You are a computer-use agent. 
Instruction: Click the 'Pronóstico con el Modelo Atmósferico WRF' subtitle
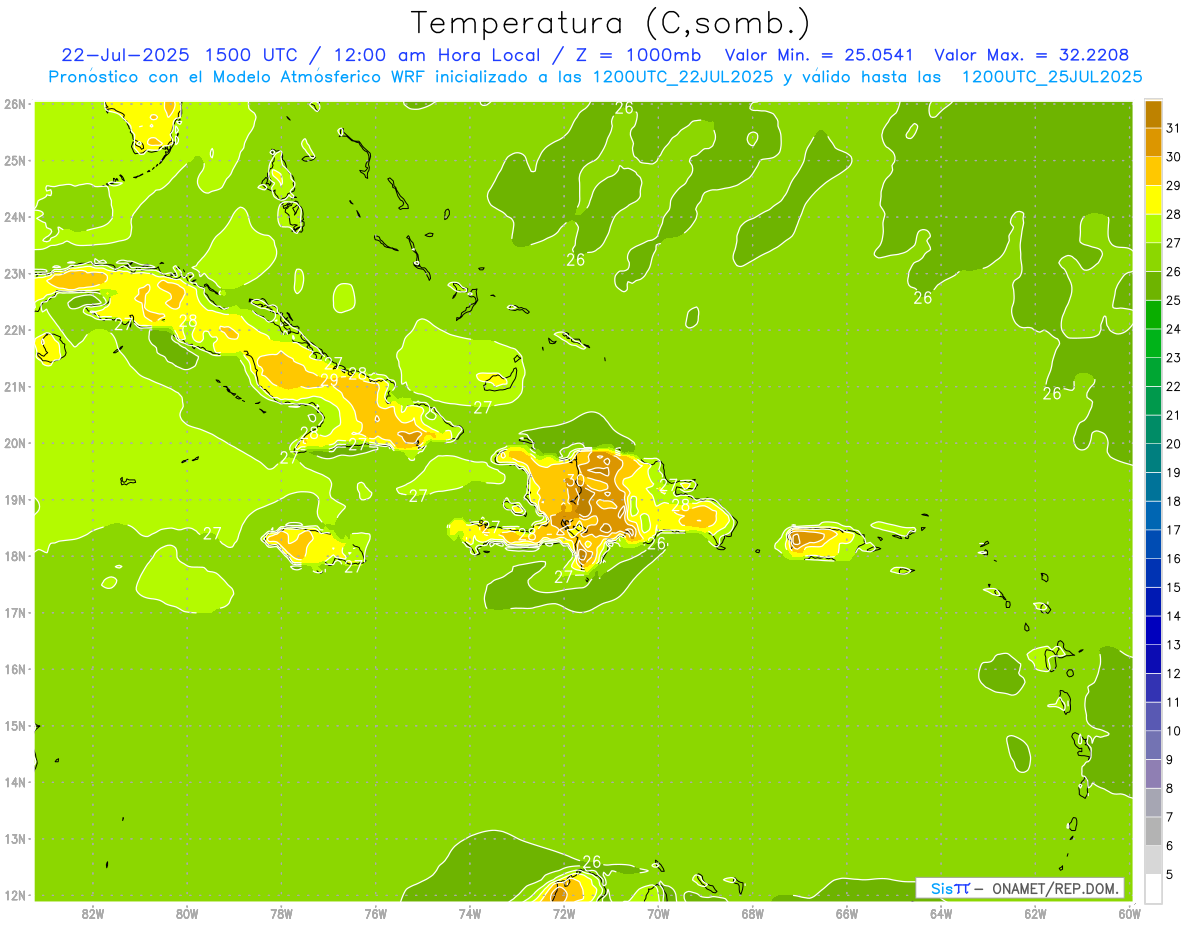coord(238,77)
